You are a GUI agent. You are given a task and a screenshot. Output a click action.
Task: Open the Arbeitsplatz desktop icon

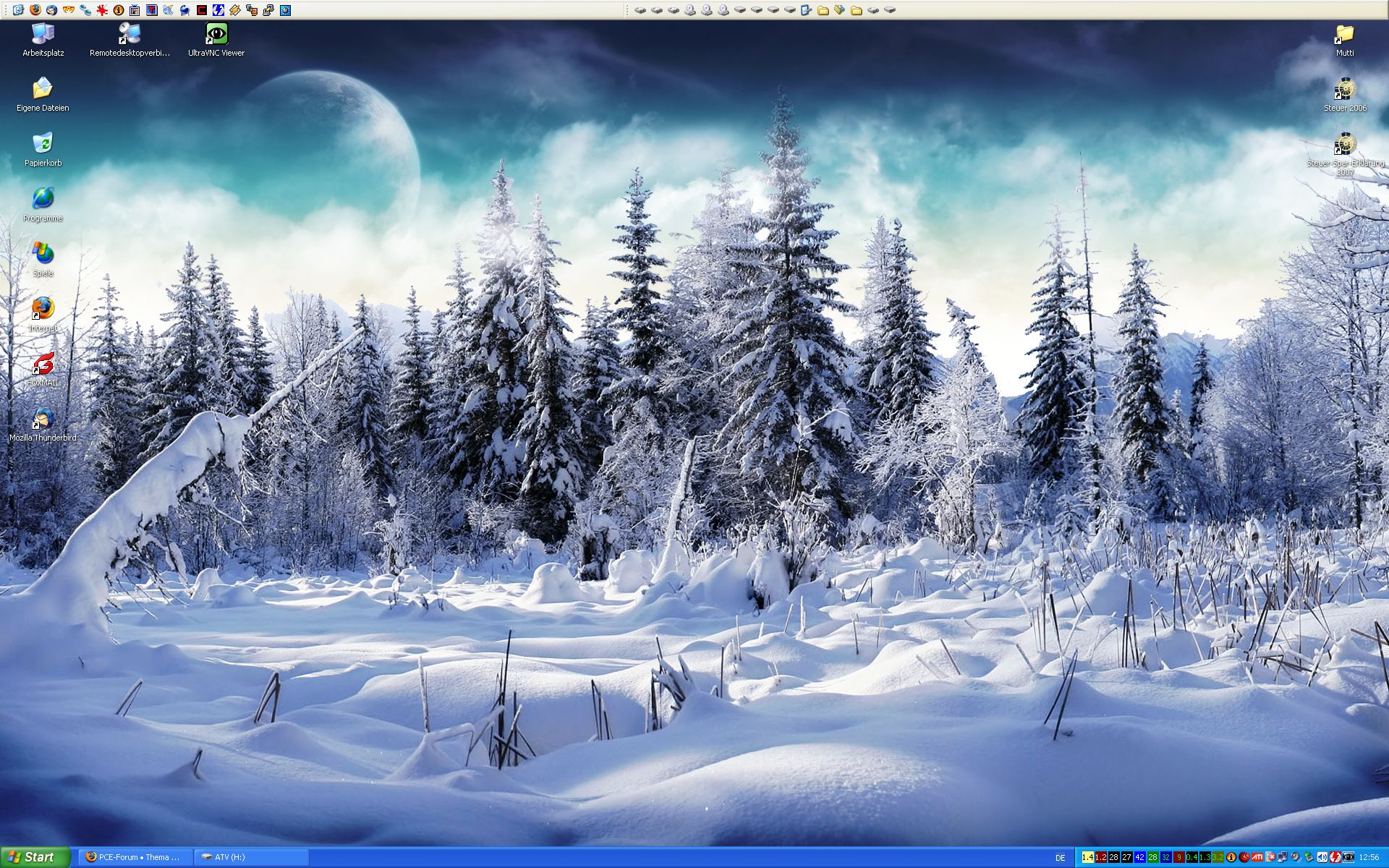pos(43,35)
